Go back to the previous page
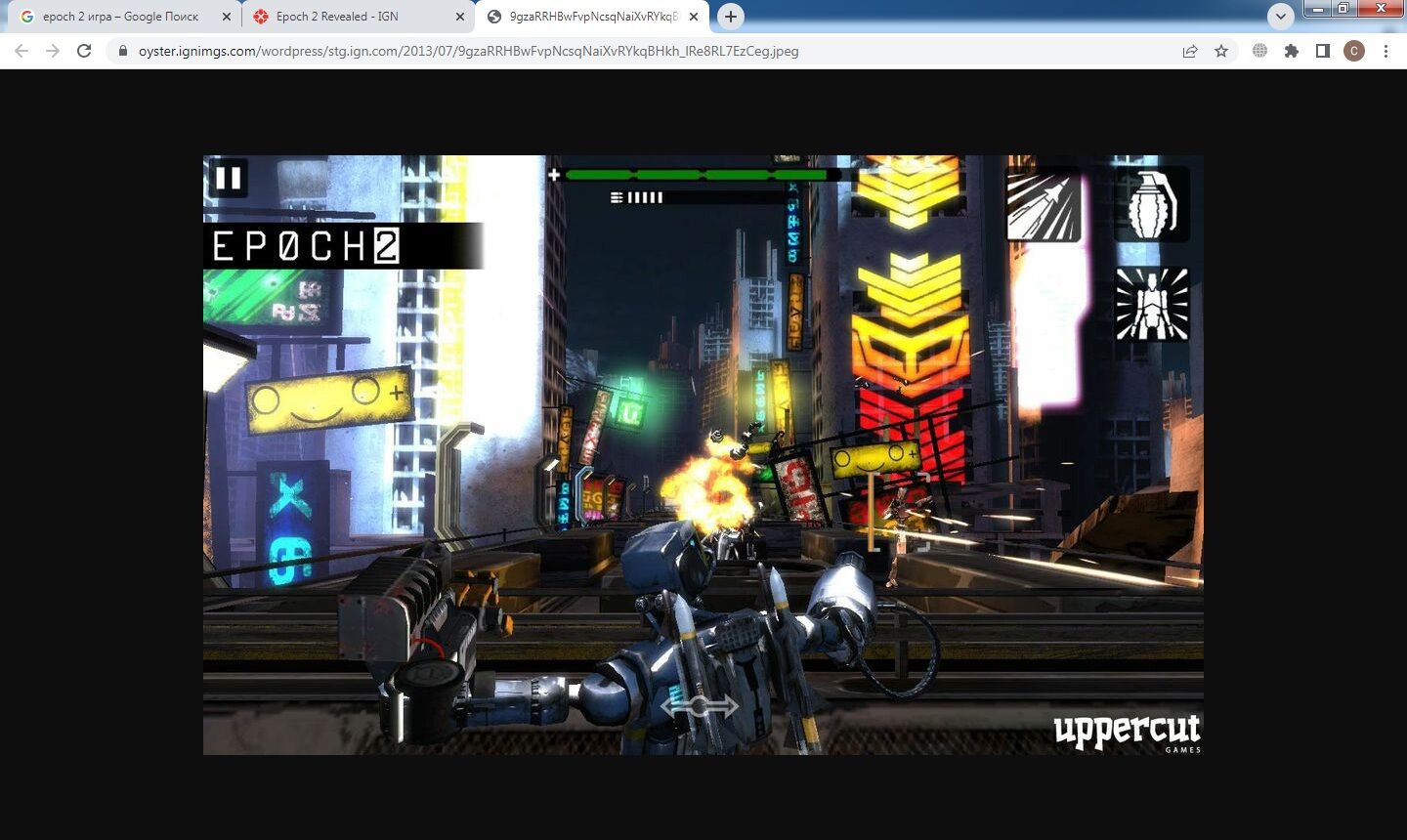The height and width of the screenshot is (840, 1407). point(21,51)
